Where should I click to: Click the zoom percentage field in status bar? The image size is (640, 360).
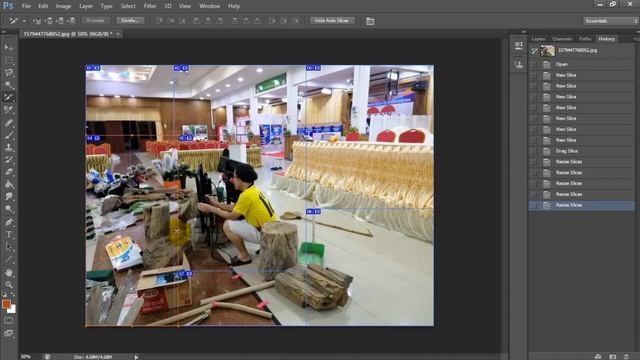26,357
